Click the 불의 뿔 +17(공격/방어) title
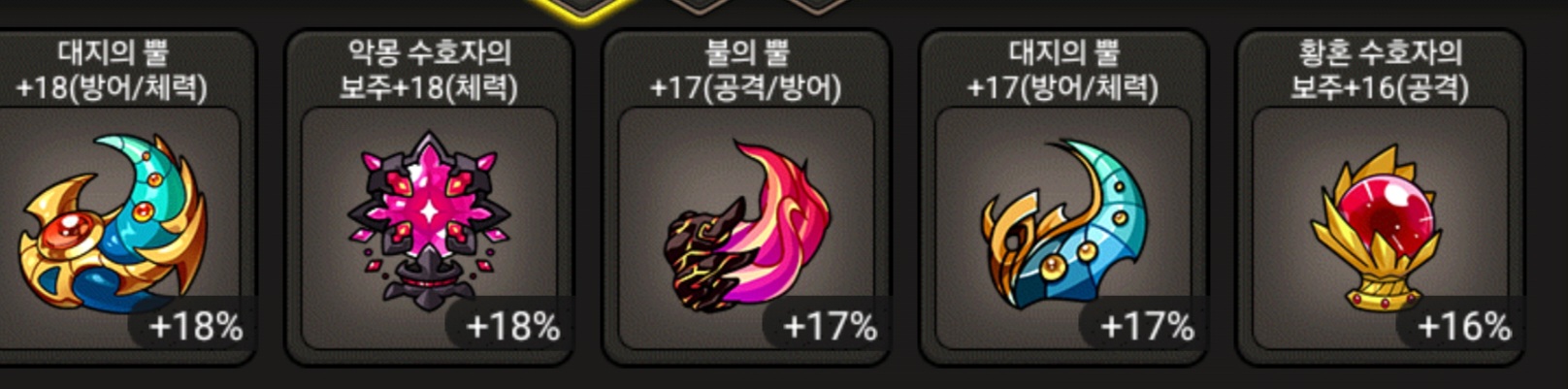1568x389 pixels. (746, 70)
